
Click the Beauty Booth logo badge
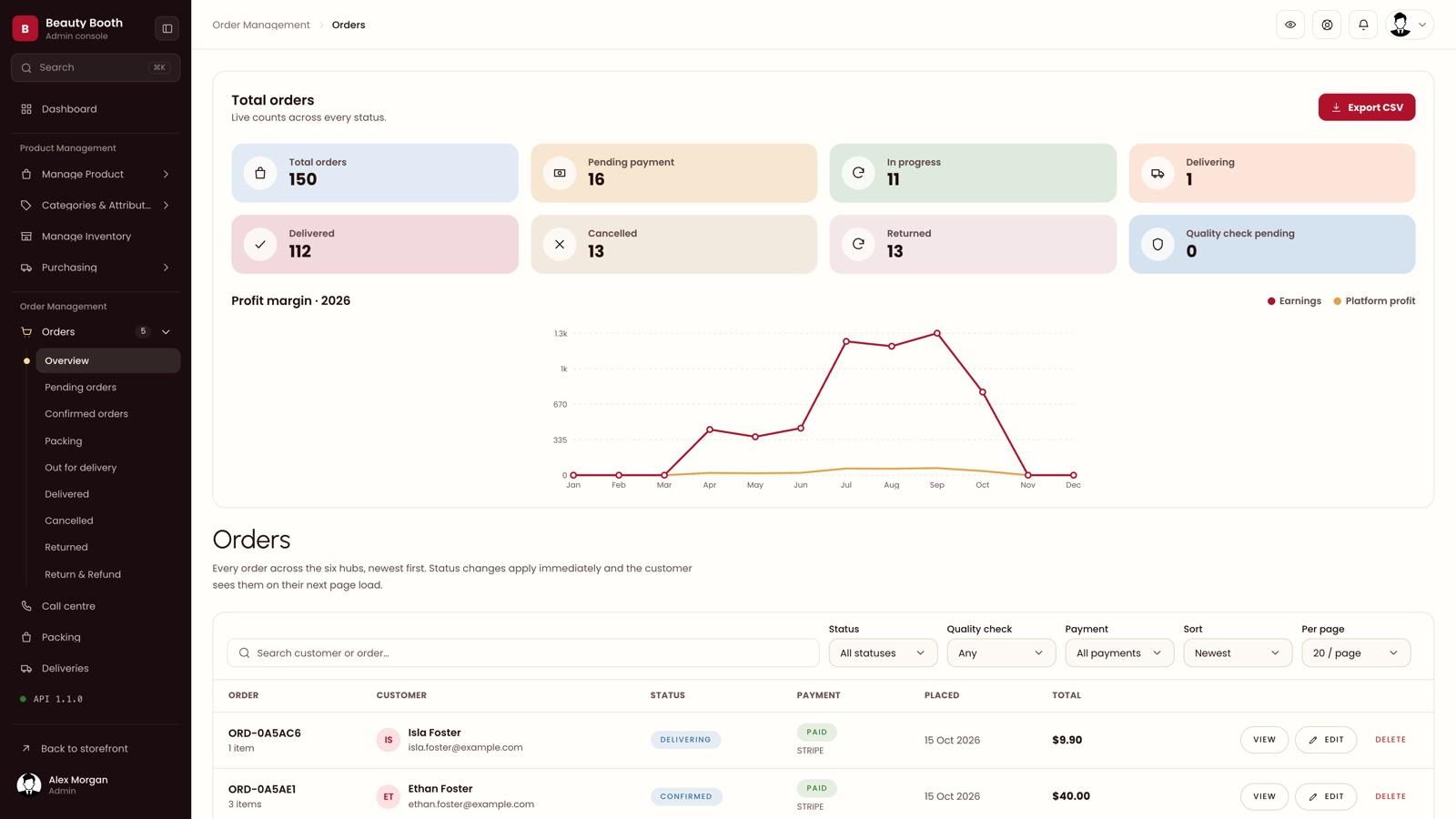point(25,28)
